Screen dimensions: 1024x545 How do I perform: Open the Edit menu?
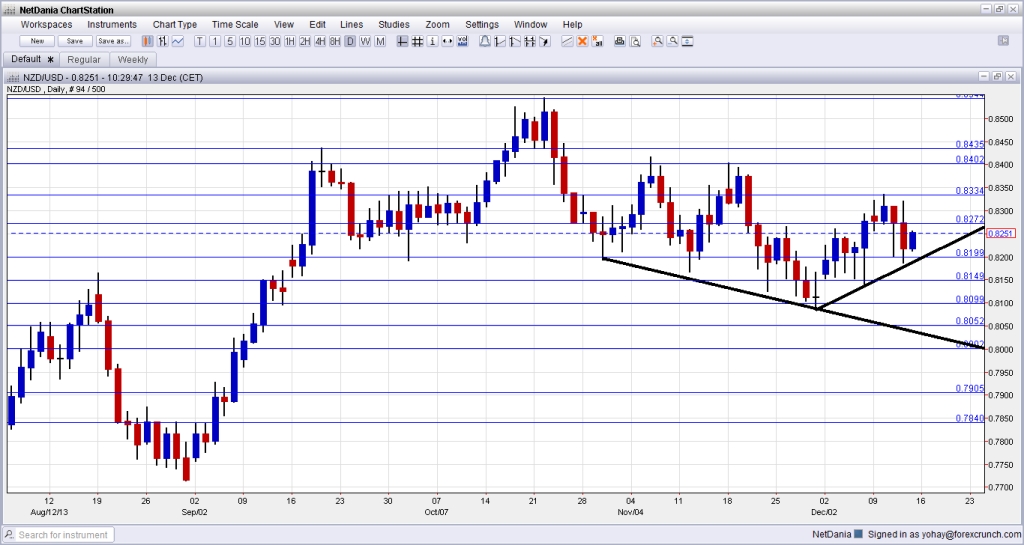click(x=317, y=24)
